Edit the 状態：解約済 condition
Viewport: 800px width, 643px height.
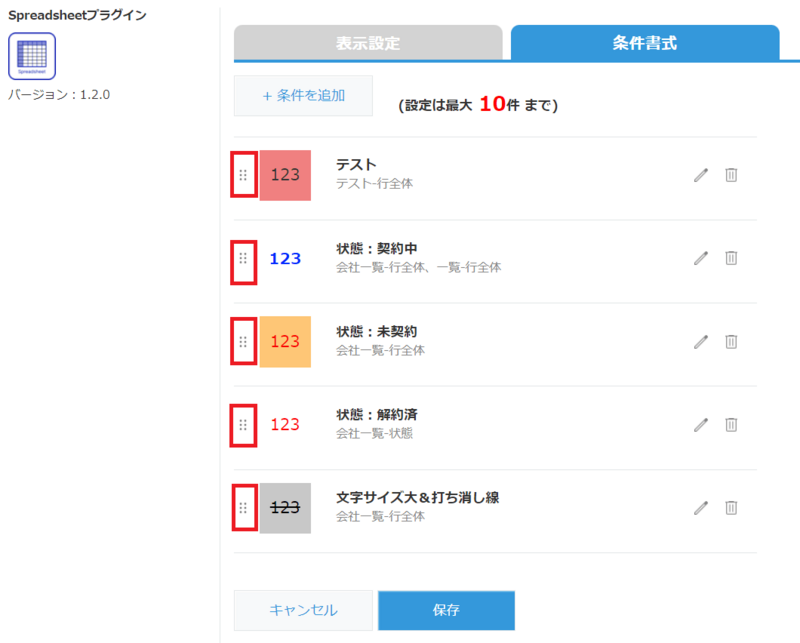tap(701, 424)
